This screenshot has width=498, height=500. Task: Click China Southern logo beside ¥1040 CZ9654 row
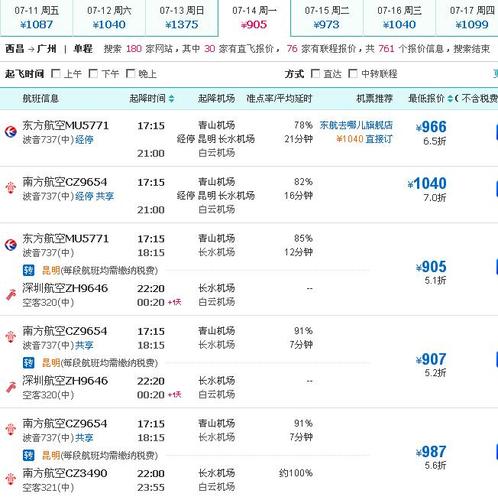[11, 188]
